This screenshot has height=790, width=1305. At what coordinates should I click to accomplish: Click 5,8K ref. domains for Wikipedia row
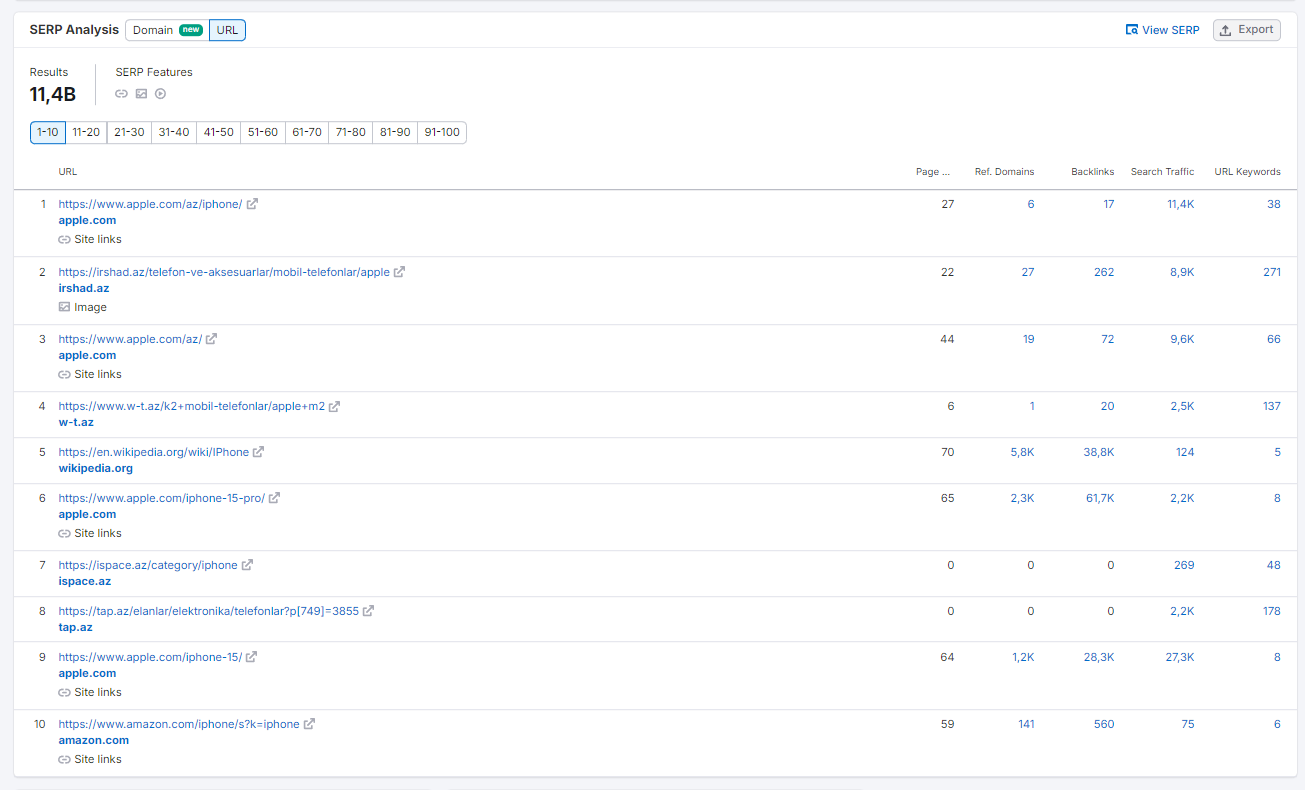pyautogui.click(x=1022, y=452)
